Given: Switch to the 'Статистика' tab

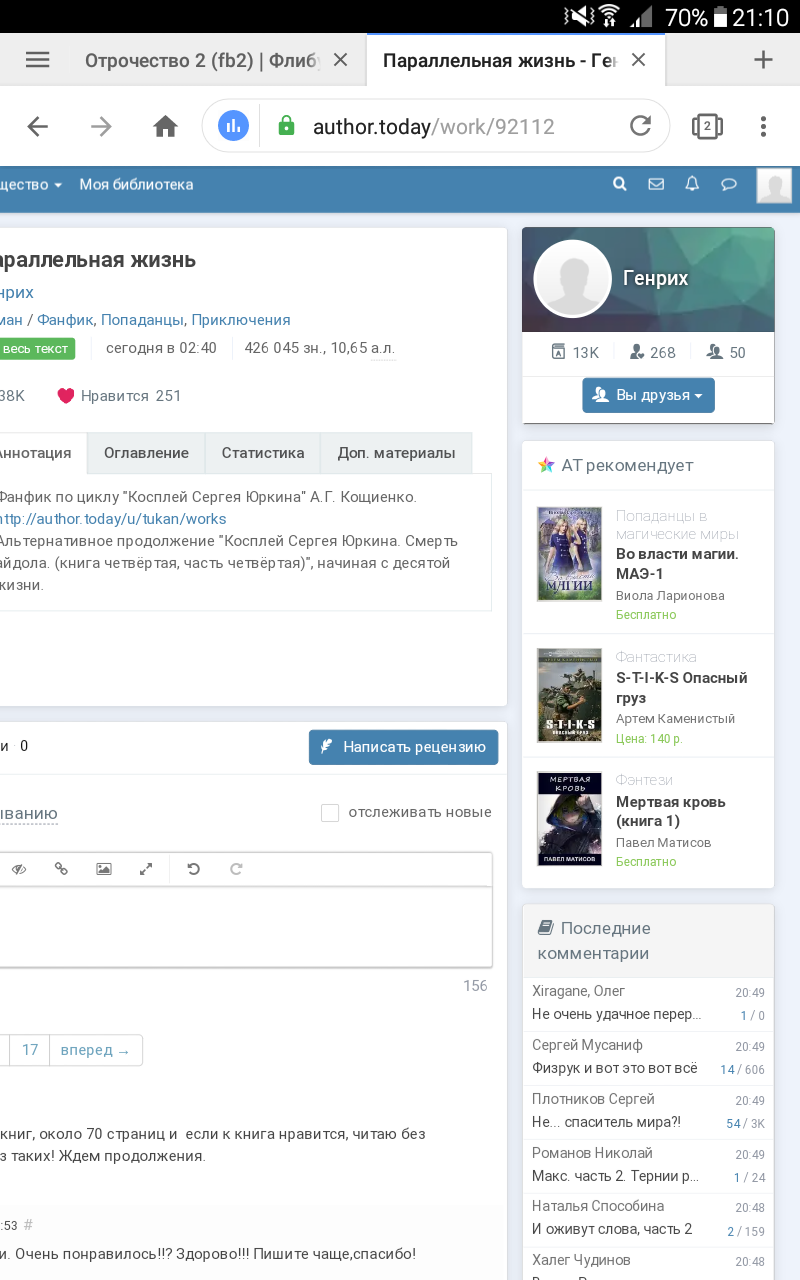Looking at the screenshot, I should coord(262,453).
